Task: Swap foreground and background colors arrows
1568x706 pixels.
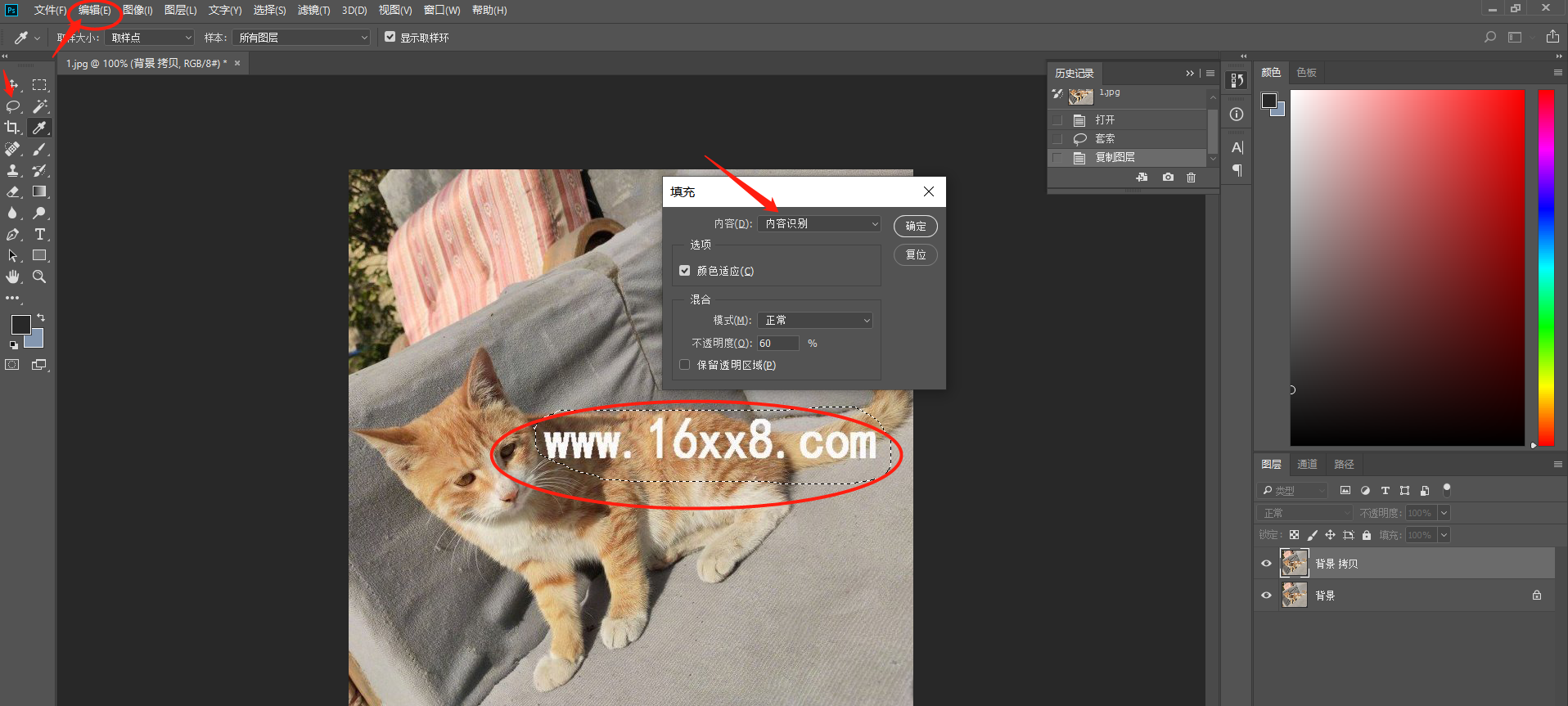Action: pos(41,317)
